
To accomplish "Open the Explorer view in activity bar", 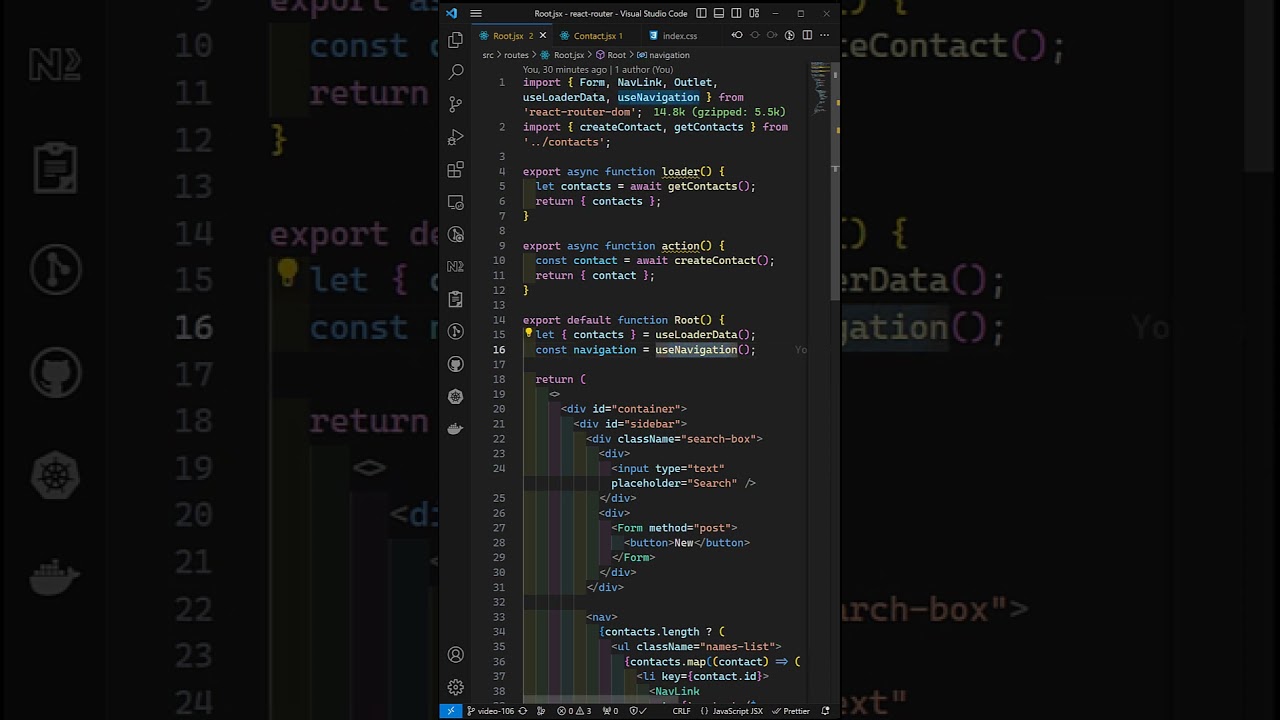I will pyautogui.click(x=456, y=39).
